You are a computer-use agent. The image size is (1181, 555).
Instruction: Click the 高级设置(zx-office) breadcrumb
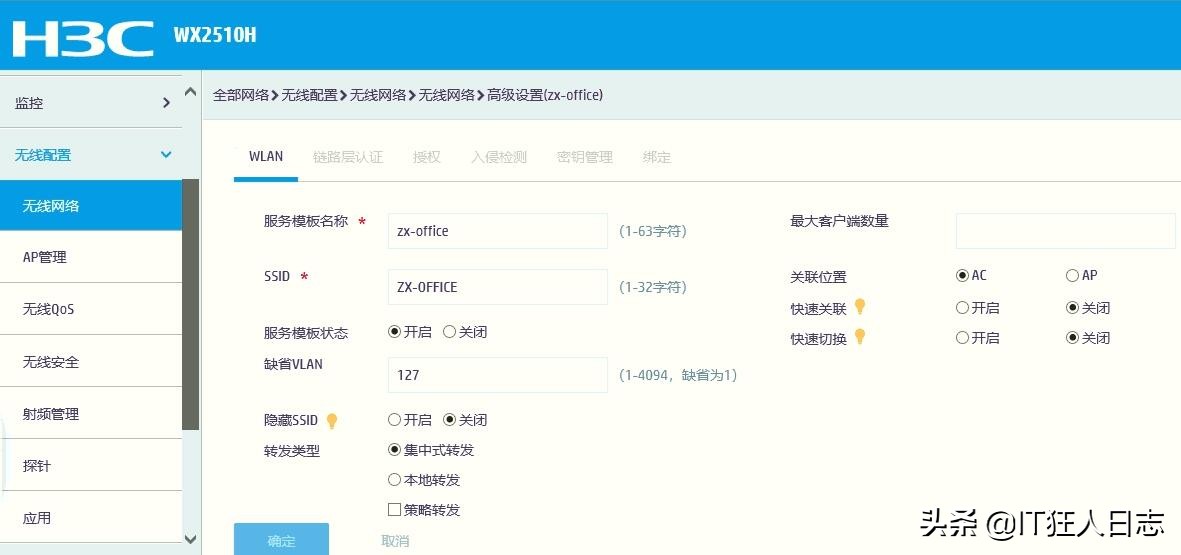545,95
